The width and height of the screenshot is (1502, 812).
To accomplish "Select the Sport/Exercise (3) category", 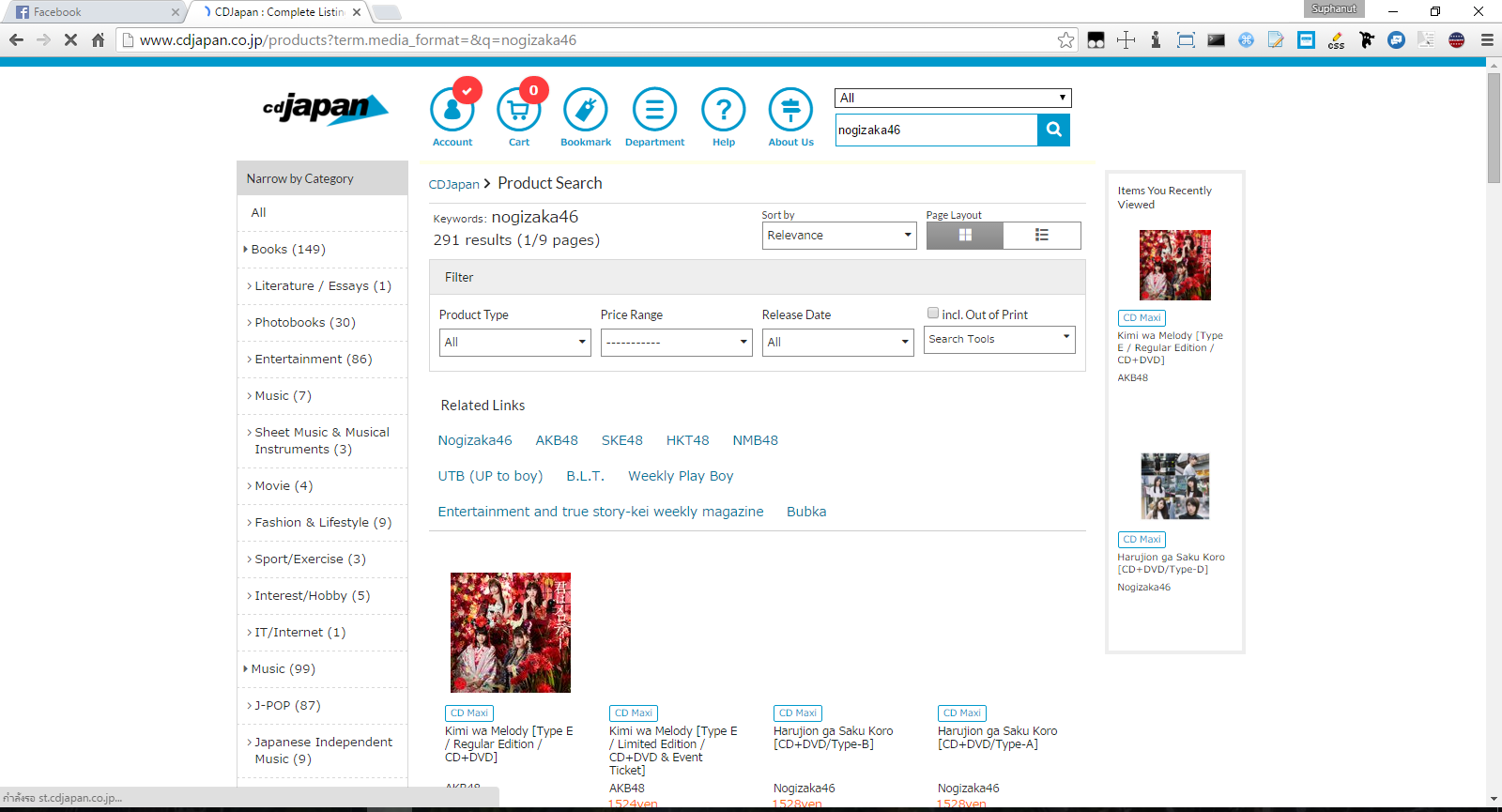I will tap(310, 559).
